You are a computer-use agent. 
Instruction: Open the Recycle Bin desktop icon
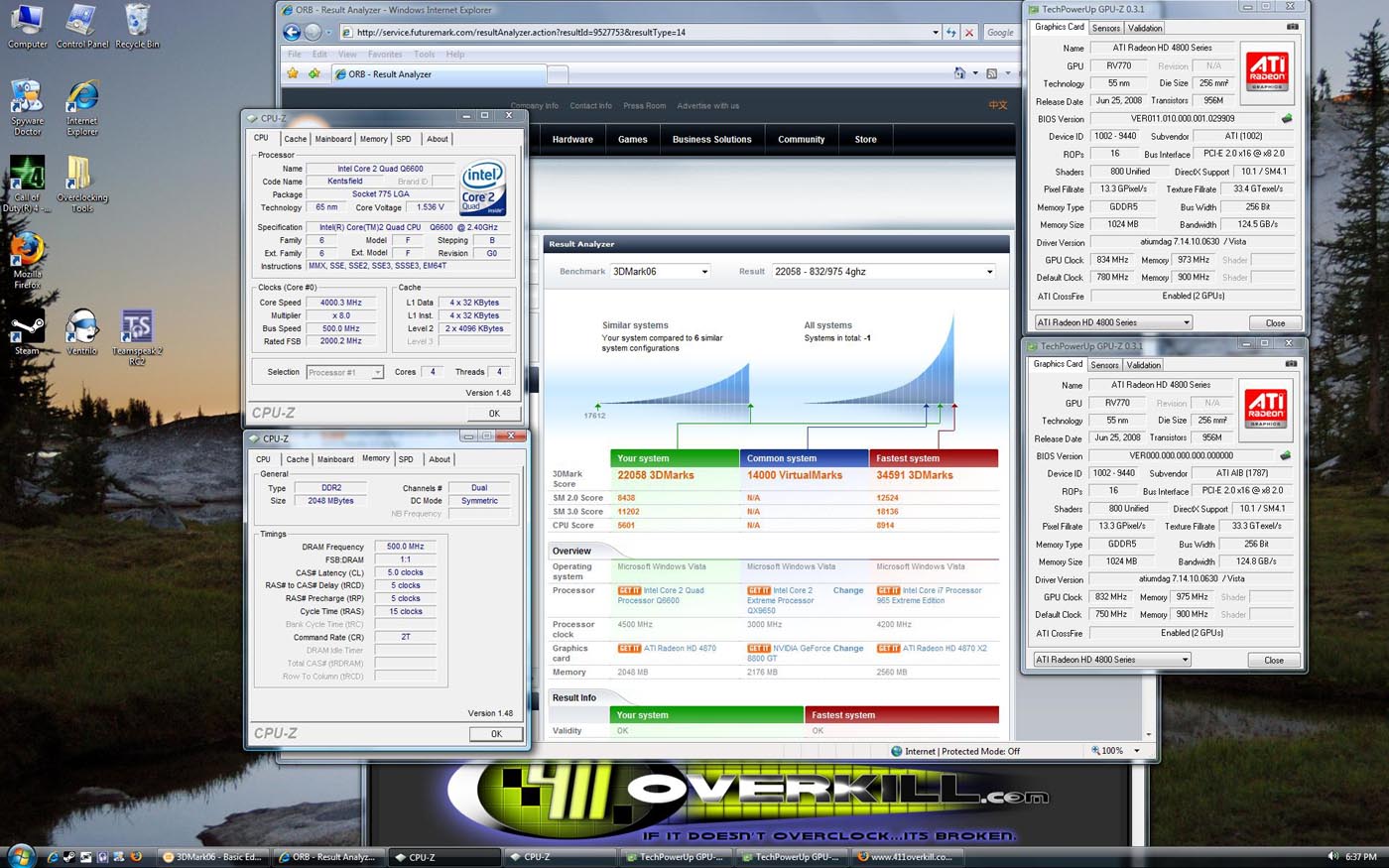137,26
